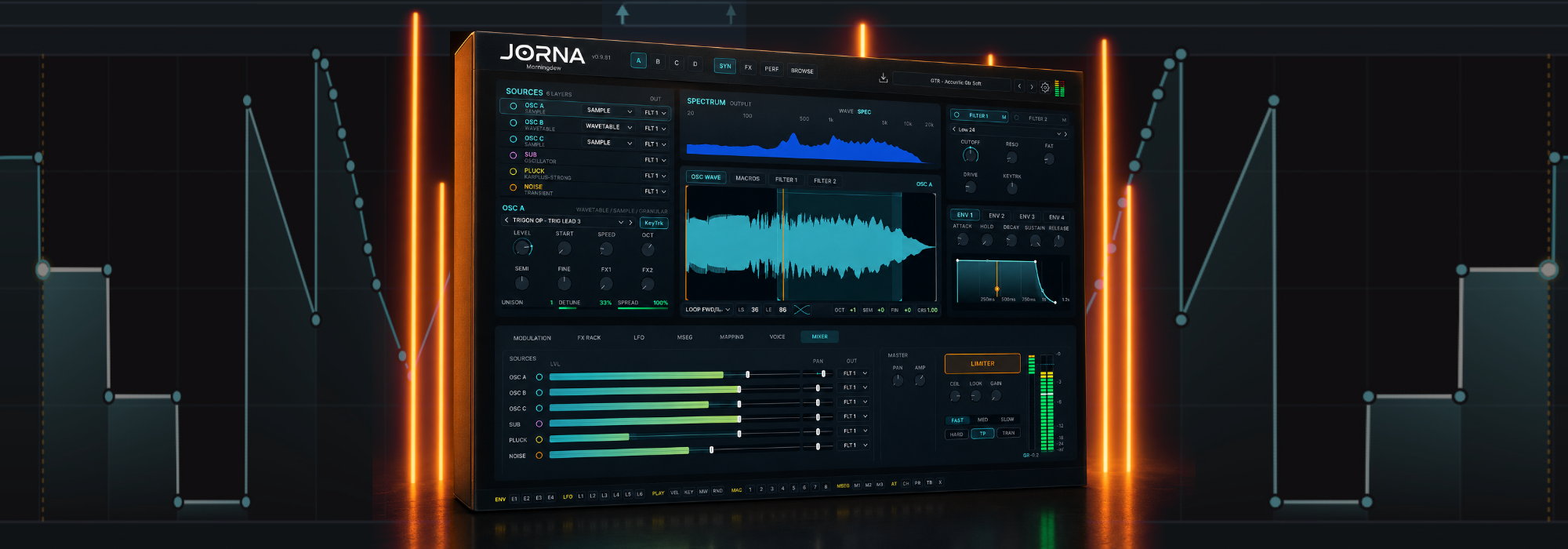
Task: Click the envelope DECAY knob
Action: (1011, 241)
